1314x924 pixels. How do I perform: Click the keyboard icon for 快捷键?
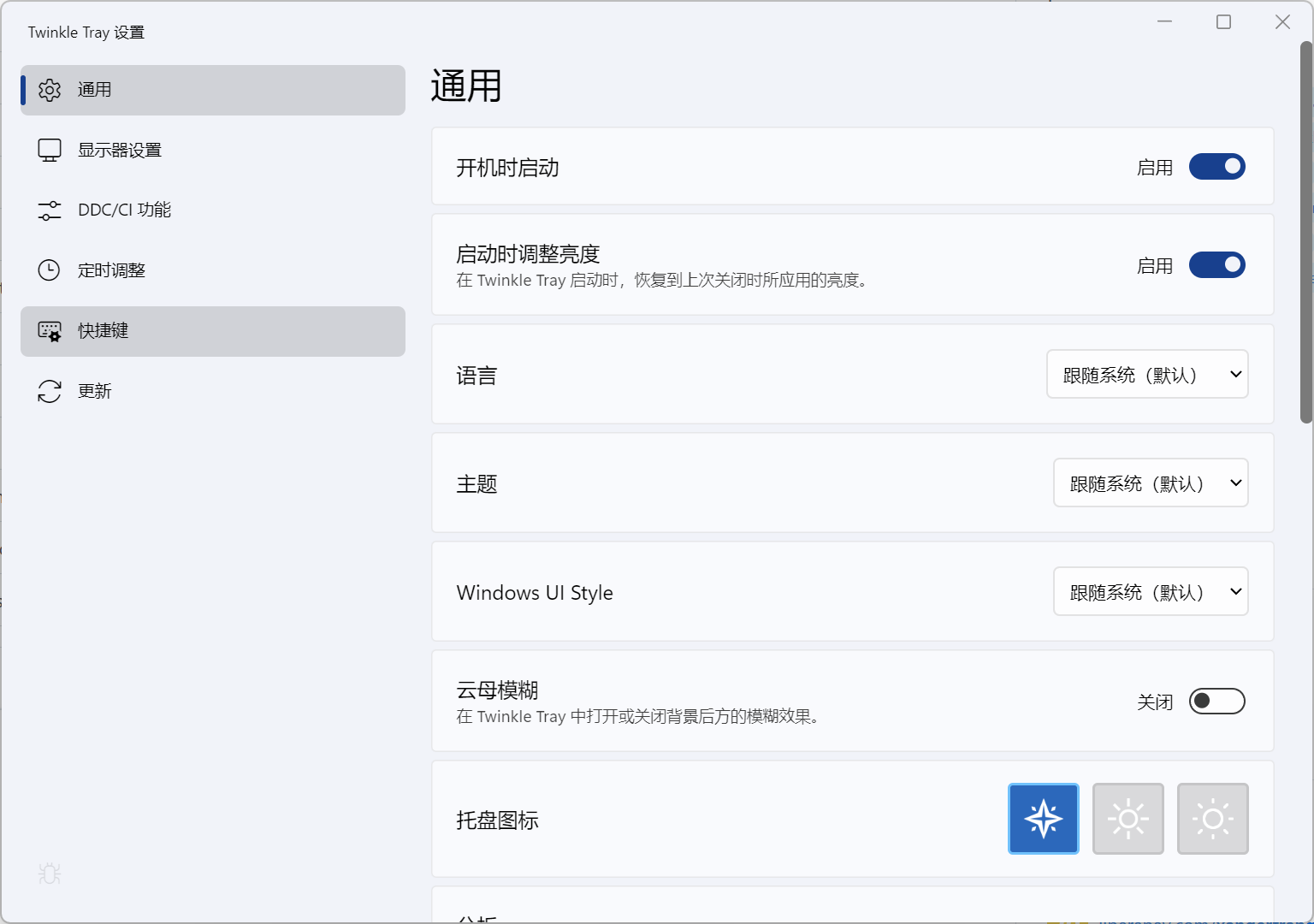pyautogui.click(x=50, y=331)
